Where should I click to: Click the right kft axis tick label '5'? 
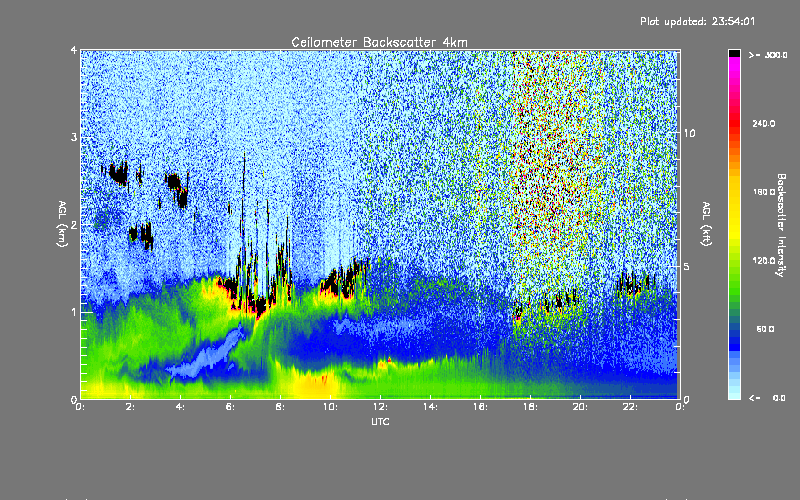(x=687, y=267)
